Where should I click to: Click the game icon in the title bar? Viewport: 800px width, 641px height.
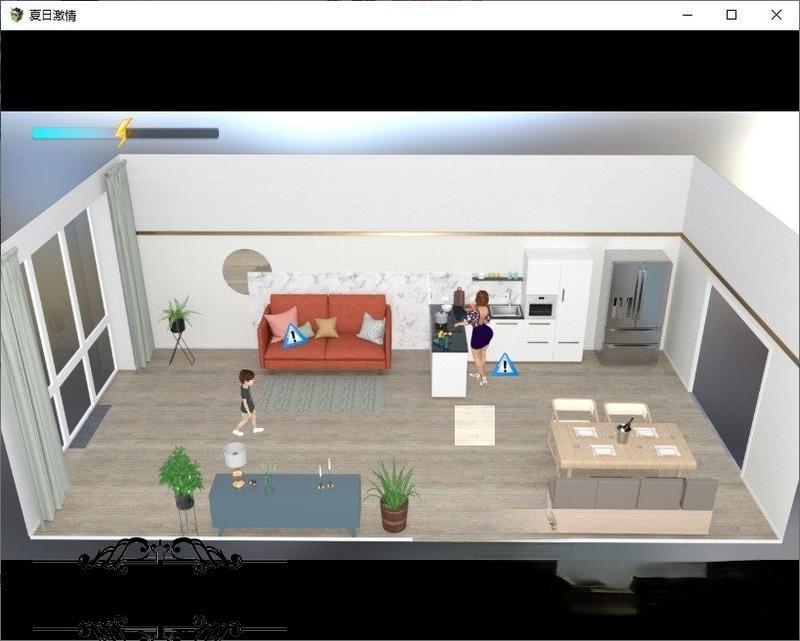16,15
